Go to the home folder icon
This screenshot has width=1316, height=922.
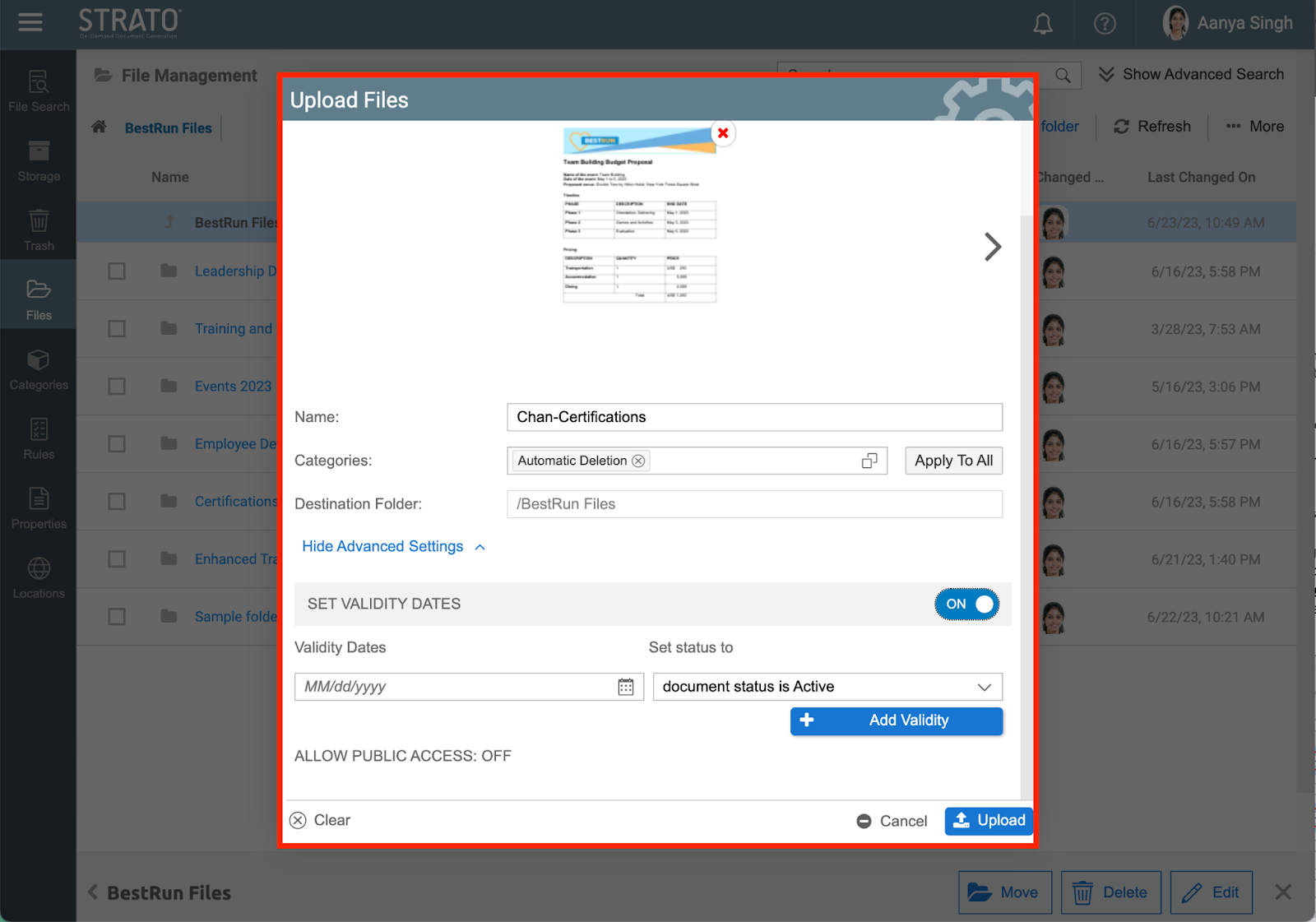100,127
